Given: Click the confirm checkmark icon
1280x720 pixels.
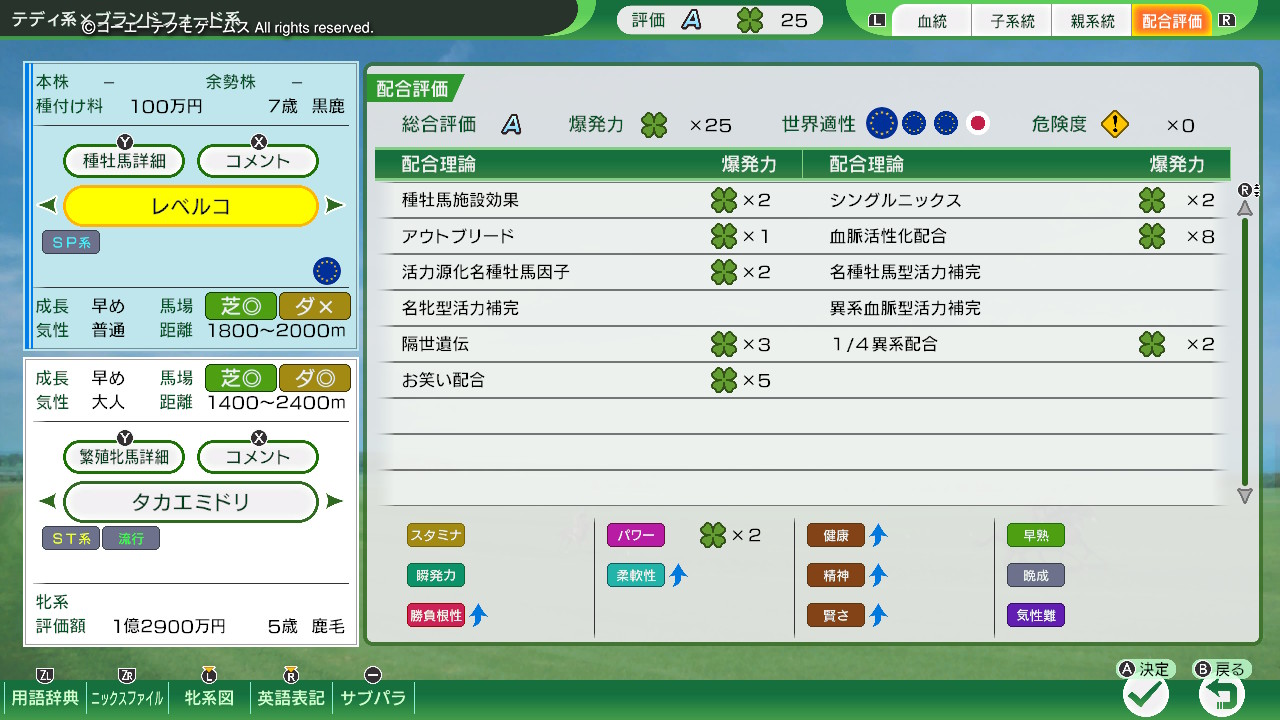Looking at the screenshot, I should pos(1146,694).
